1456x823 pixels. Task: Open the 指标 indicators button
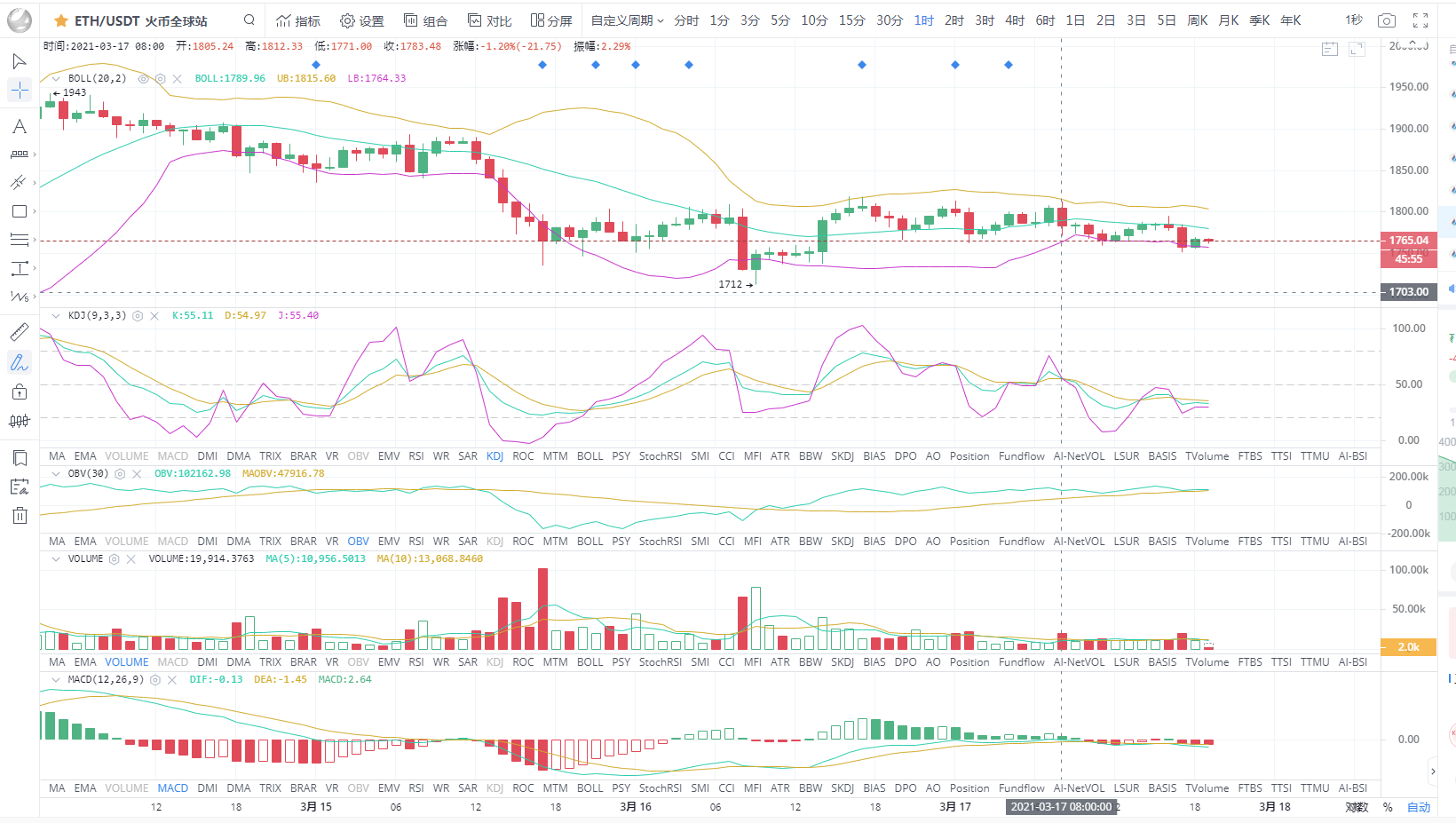[x=298, y=20]
